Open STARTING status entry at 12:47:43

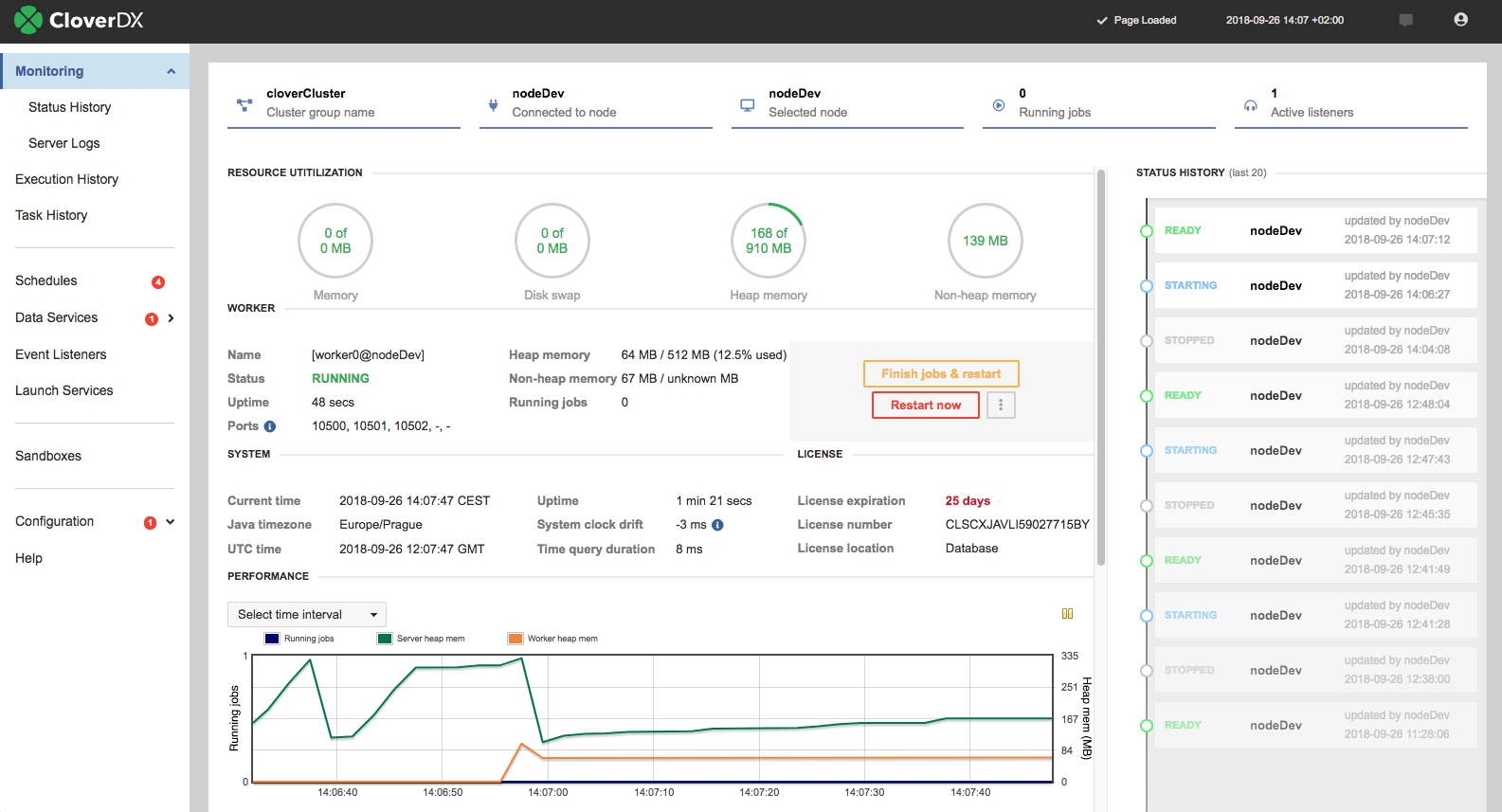pos(1316,451)
